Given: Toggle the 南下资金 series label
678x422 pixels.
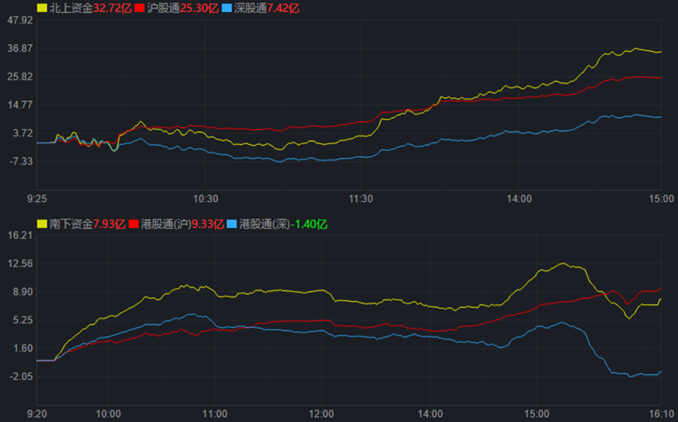Looking at the screenshot, I should (70, 223).
